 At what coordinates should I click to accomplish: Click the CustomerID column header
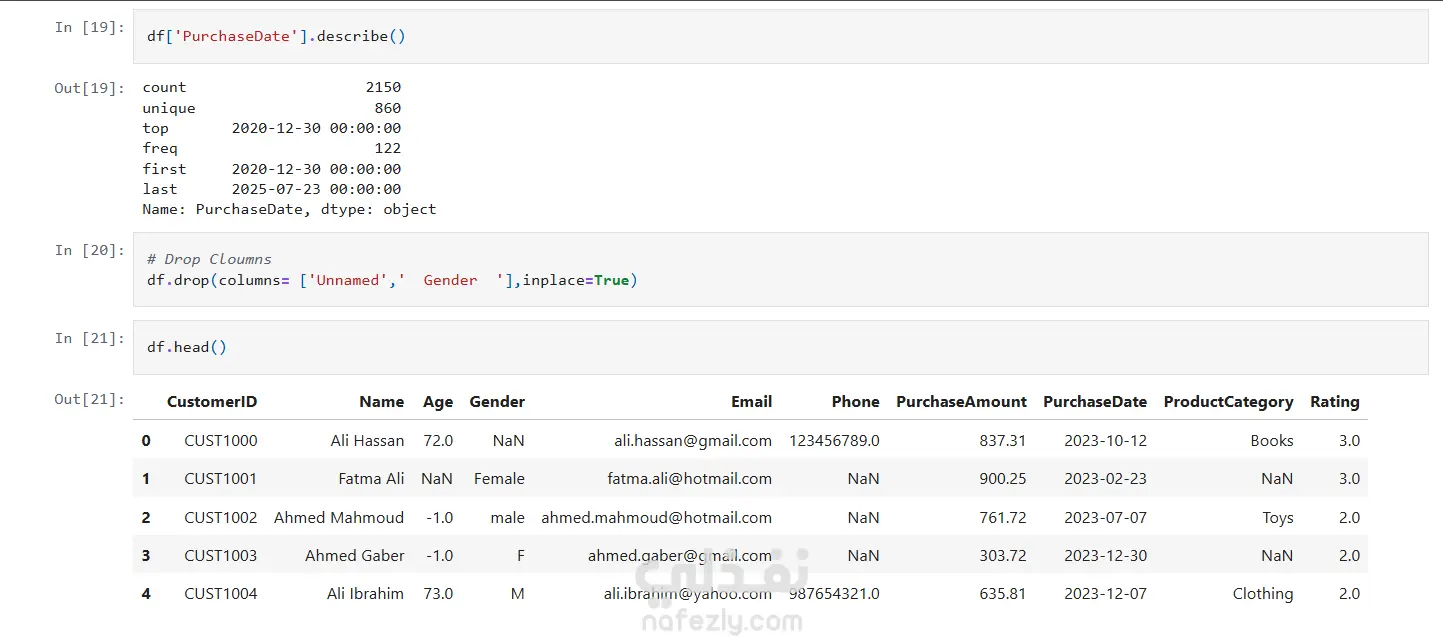[x=212, y=402]
